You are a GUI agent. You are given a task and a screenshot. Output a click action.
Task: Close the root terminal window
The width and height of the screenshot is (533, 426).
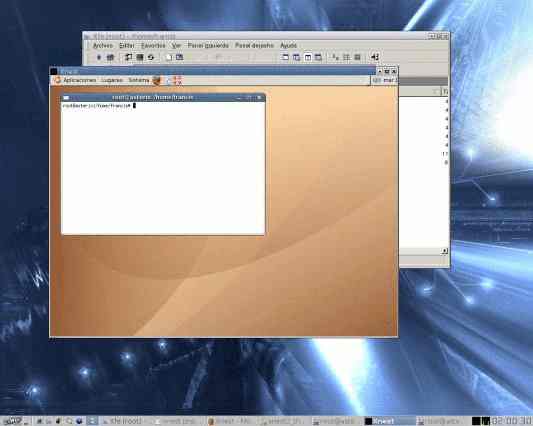click(259, 98)
